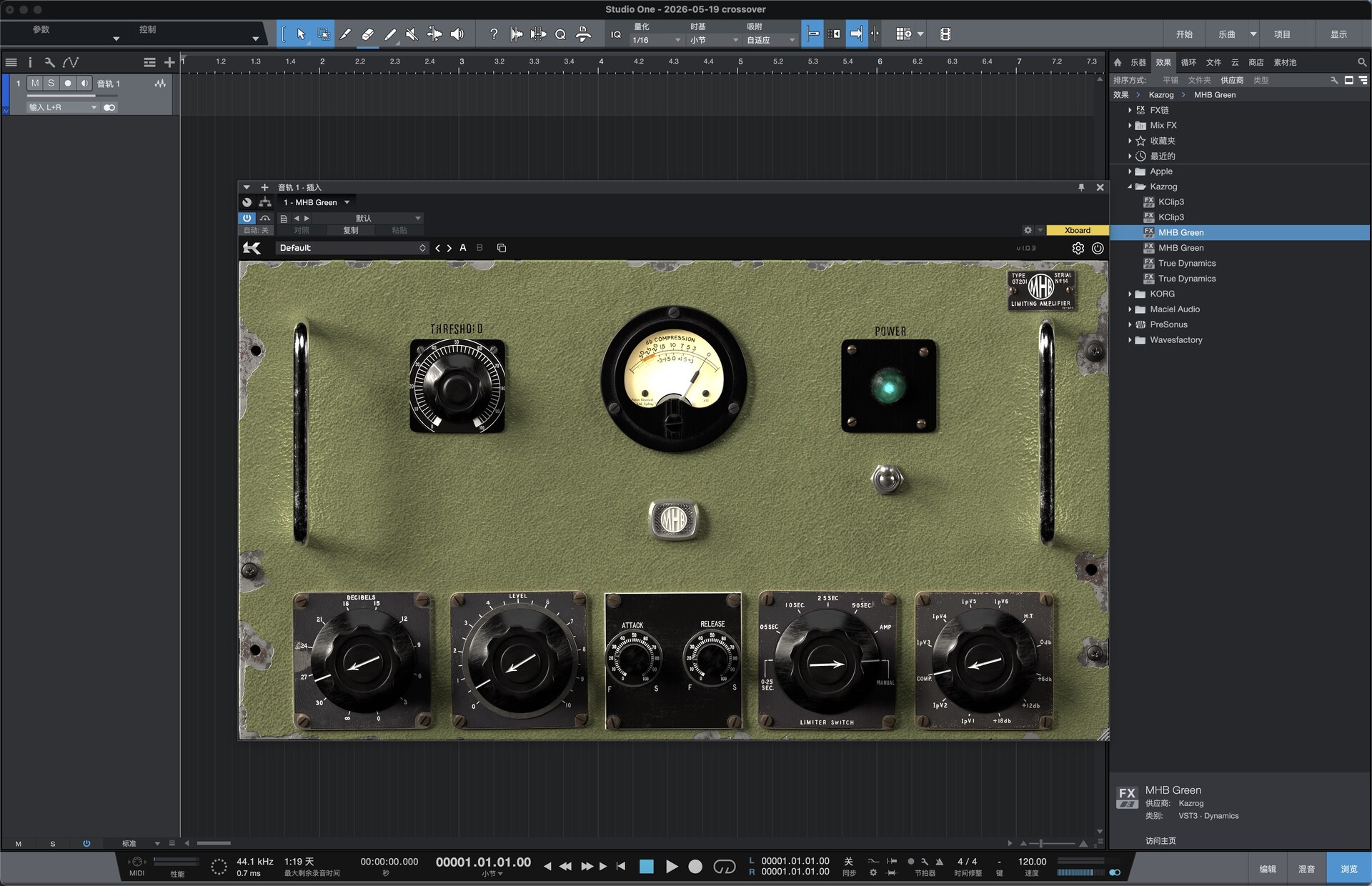
Task: Open the 输入 L+R input dropdown
Action: tap(62, 107)
